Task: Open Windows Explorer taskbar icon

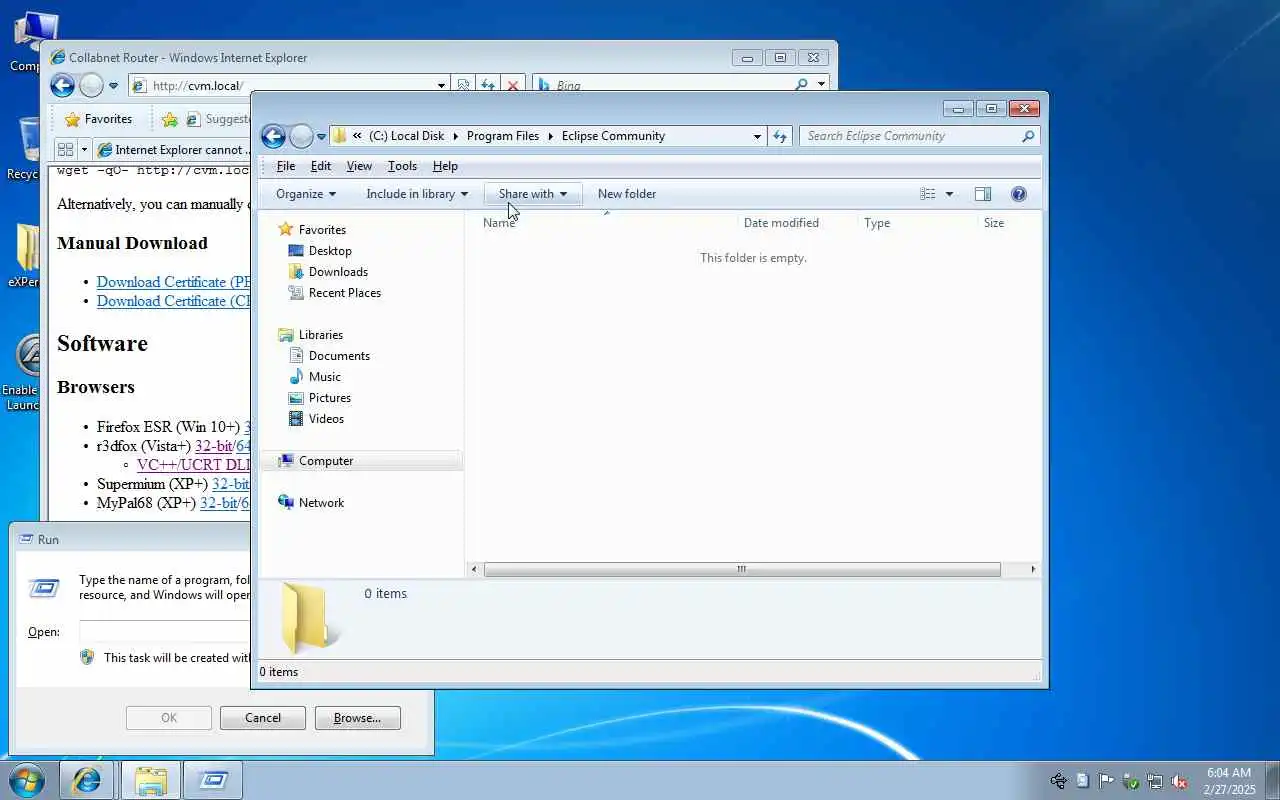Action: point(151,780)
